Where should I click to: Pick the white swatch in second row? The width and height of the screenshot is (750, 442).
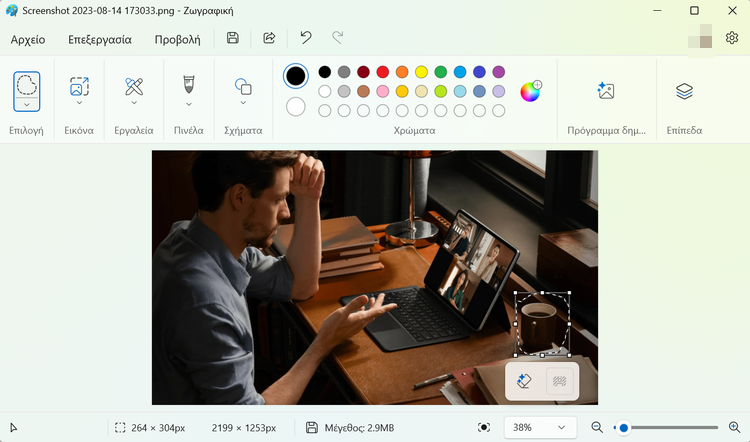(x=324, y=91)
